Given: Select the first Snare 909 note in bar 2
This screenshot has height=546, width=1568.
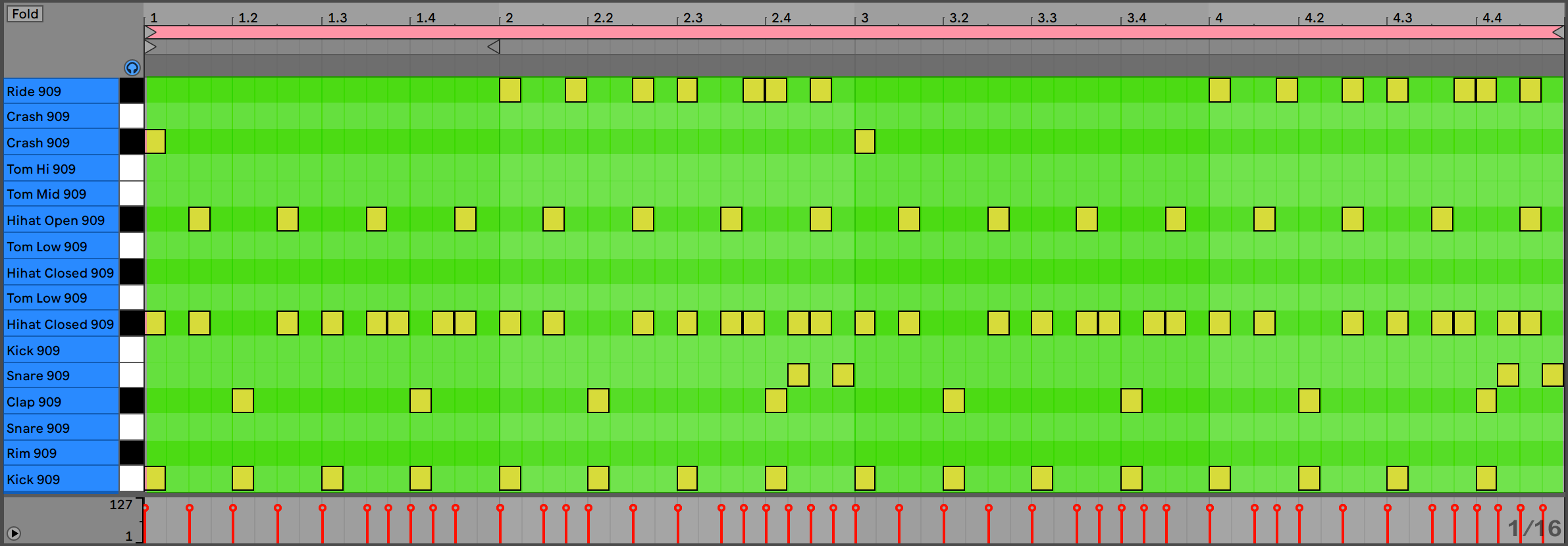Looking at the screenshot, I should click(x=798, y=375).
